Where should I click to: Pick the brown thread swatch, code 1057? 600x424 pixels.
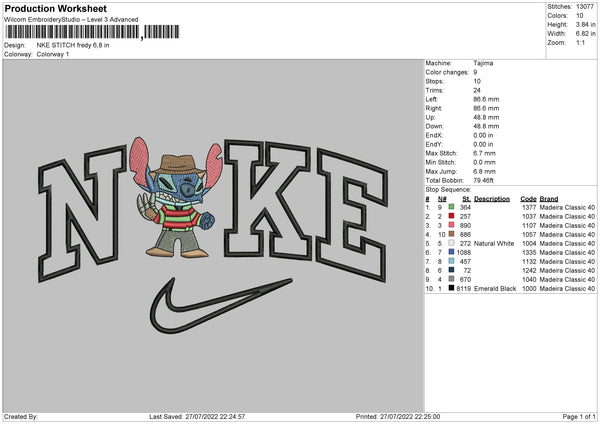(452, 233)
